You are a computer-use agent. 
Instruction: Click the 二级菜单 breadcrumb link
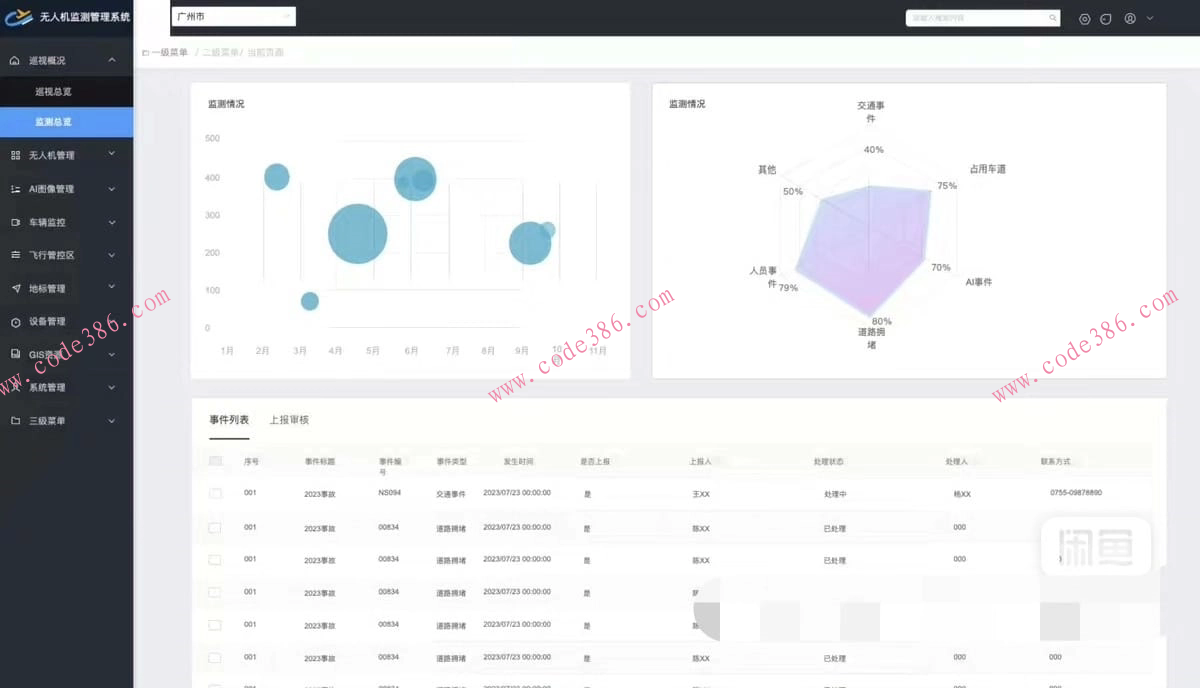[x=220, y=52]
